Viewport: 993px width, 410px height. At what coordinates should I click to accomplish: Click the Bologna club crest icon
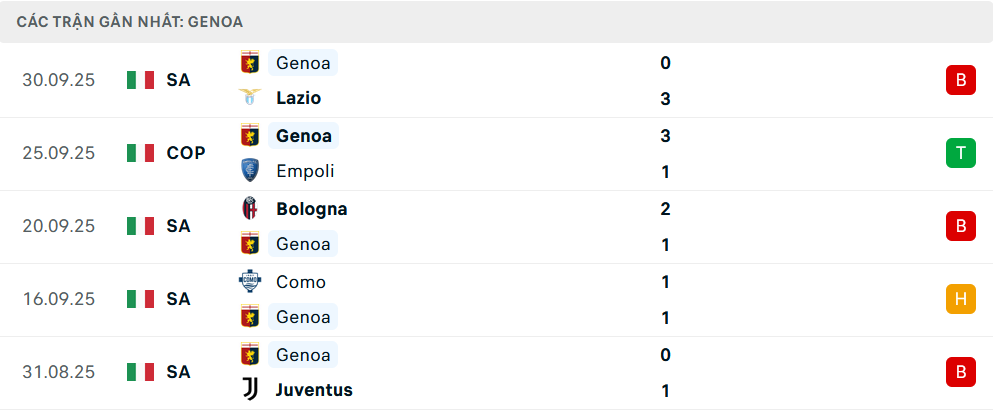249,209
